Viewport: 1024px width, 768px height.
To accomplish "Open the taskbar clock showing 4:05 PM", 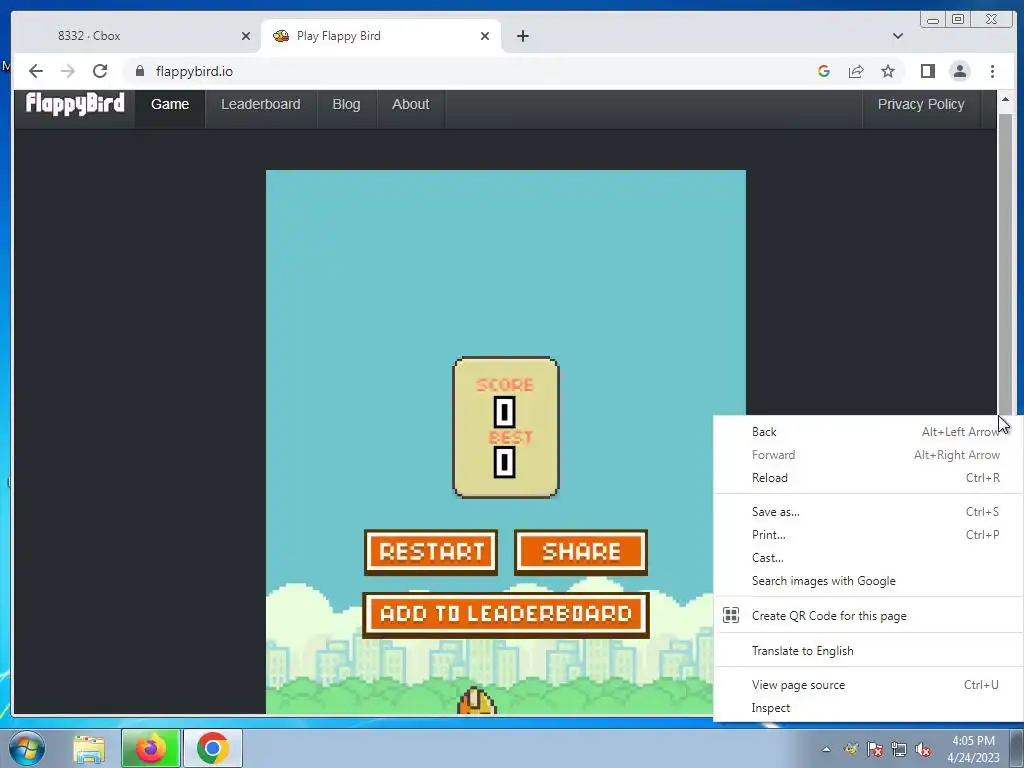I will pos(973,749).
